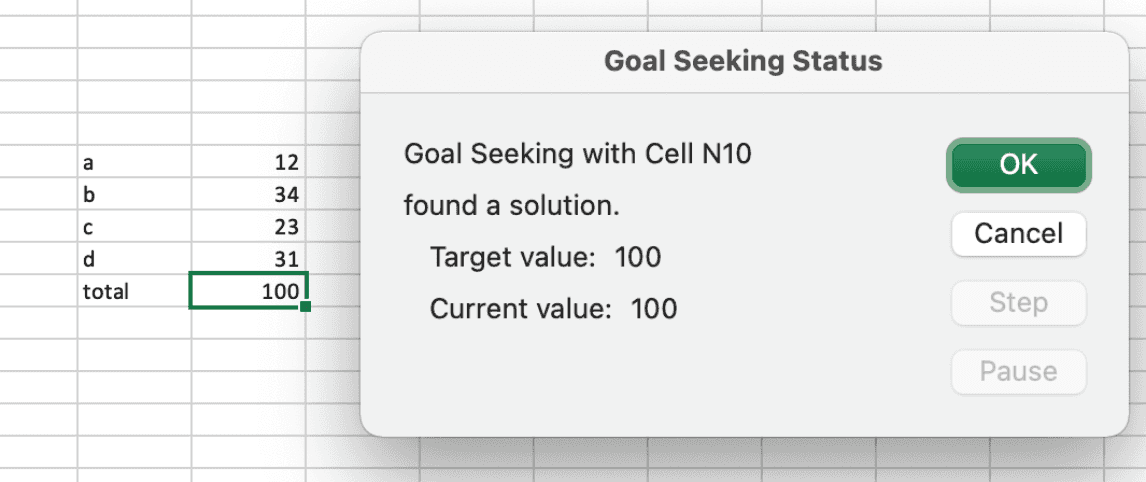Click the "found a solution." text

[511, 206]
